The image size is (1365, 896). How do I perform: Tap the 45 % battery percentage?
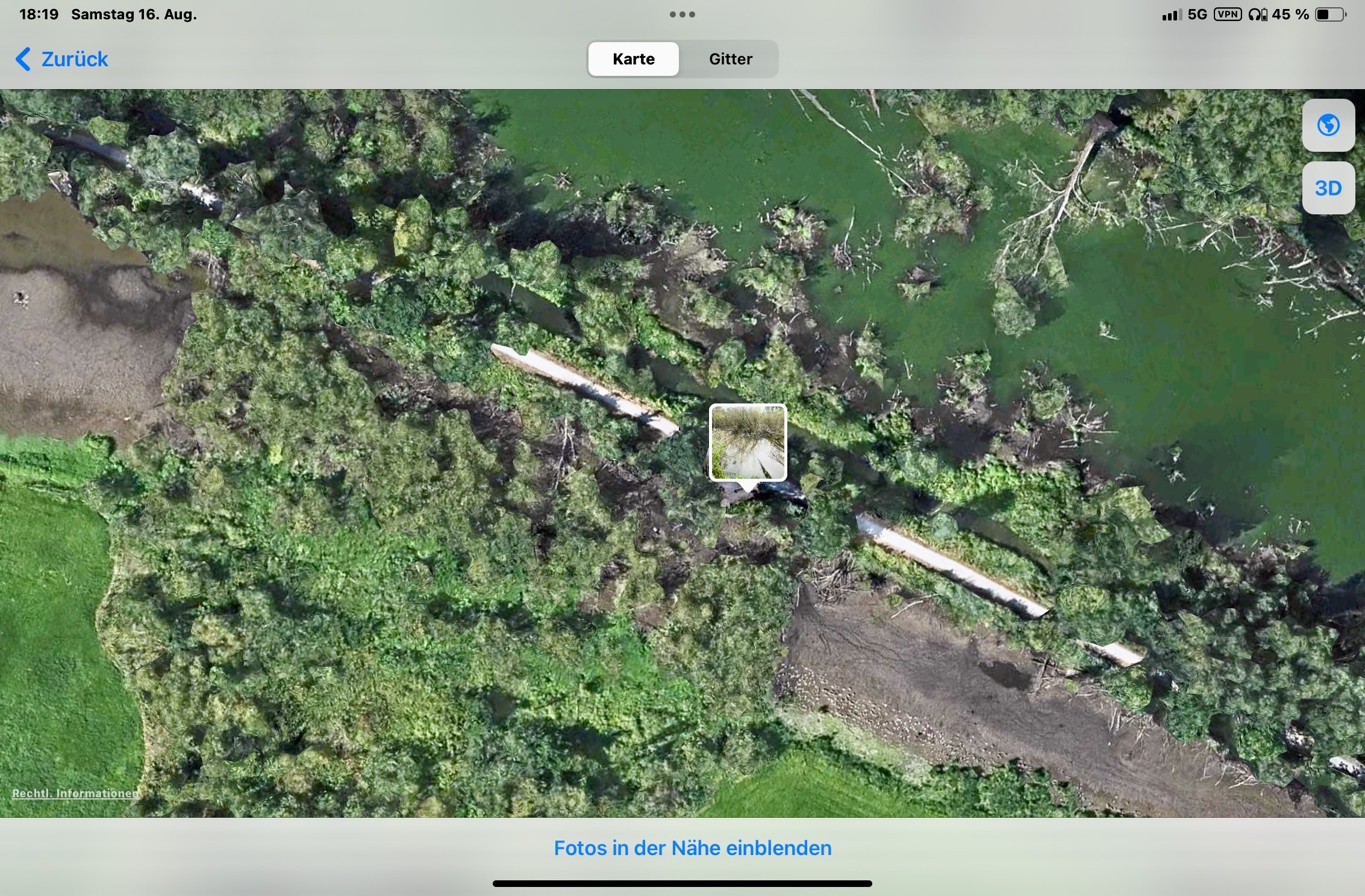(1290, 14)
